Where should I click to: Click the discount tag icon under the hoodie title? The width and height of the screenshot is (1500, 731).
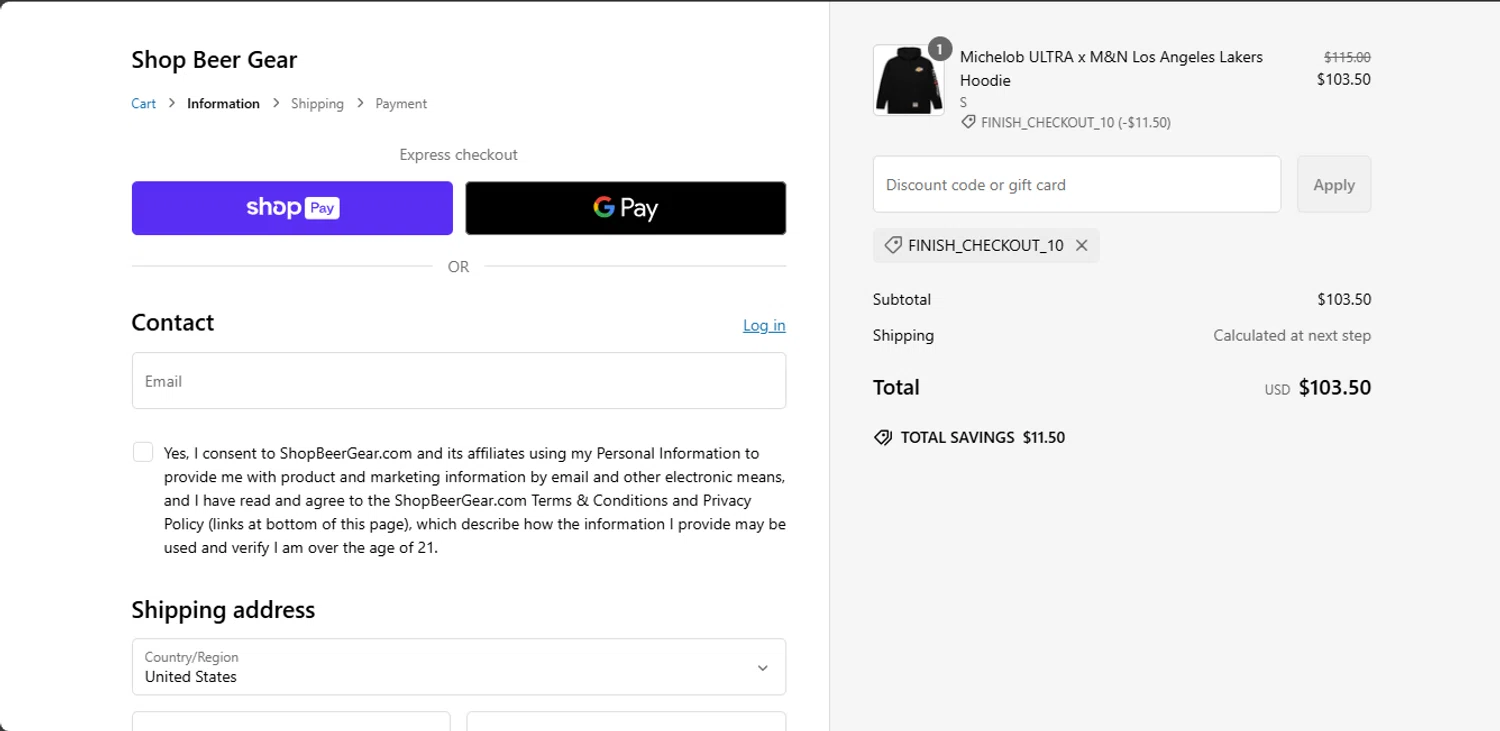968,122
